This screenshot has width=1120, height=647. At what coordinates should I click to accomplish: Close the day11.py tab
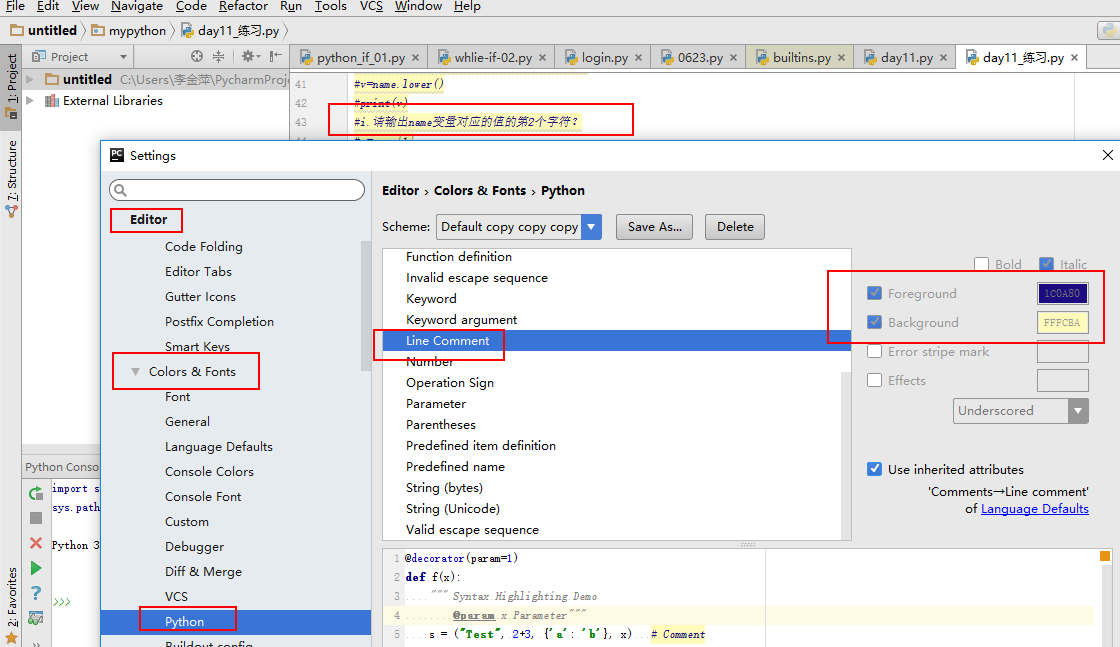(943, 58)
